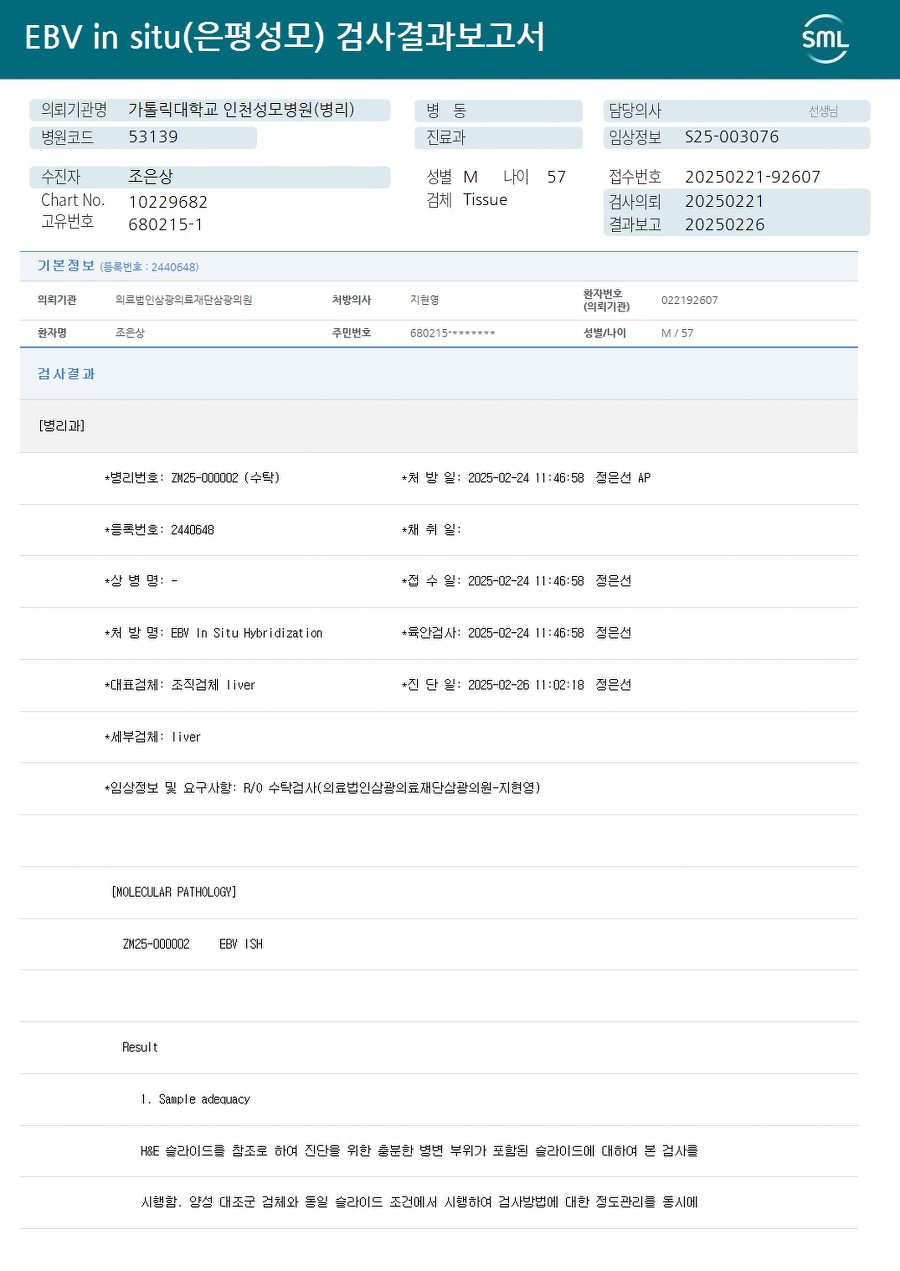Image resolution: width=900 pixels, height=1271 pixels.
Task: Click the 고유번호 value '680215-1'
Action: pyautogui.click(x=165, y=224)
